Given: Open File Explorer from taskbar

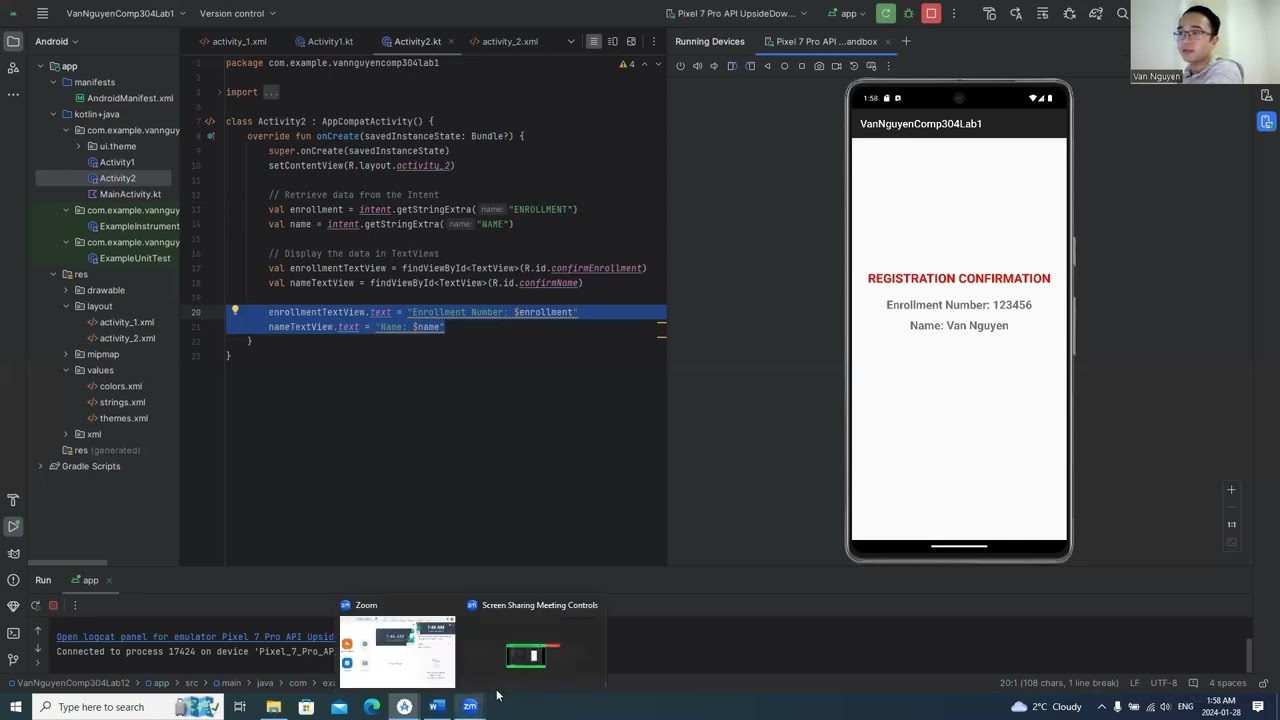Looking at the screenshot, I should (273, 706).
